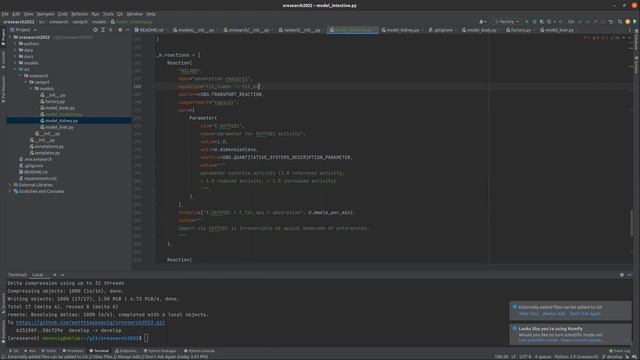Click the Python interpreter status bar widget
This screenshot has height=360, width=640.
point(576,357)
